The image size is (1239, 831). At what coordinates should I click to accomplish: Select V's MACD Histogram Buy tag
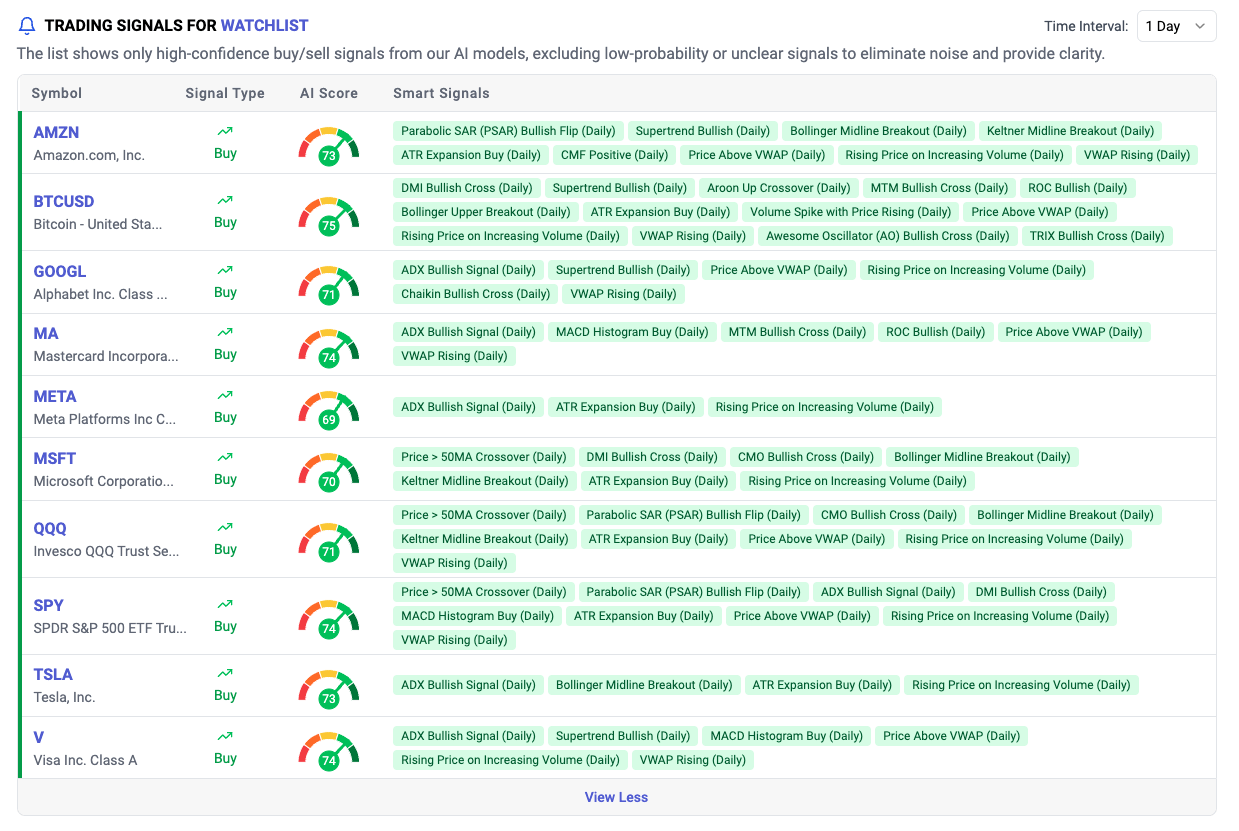point(786,736)
